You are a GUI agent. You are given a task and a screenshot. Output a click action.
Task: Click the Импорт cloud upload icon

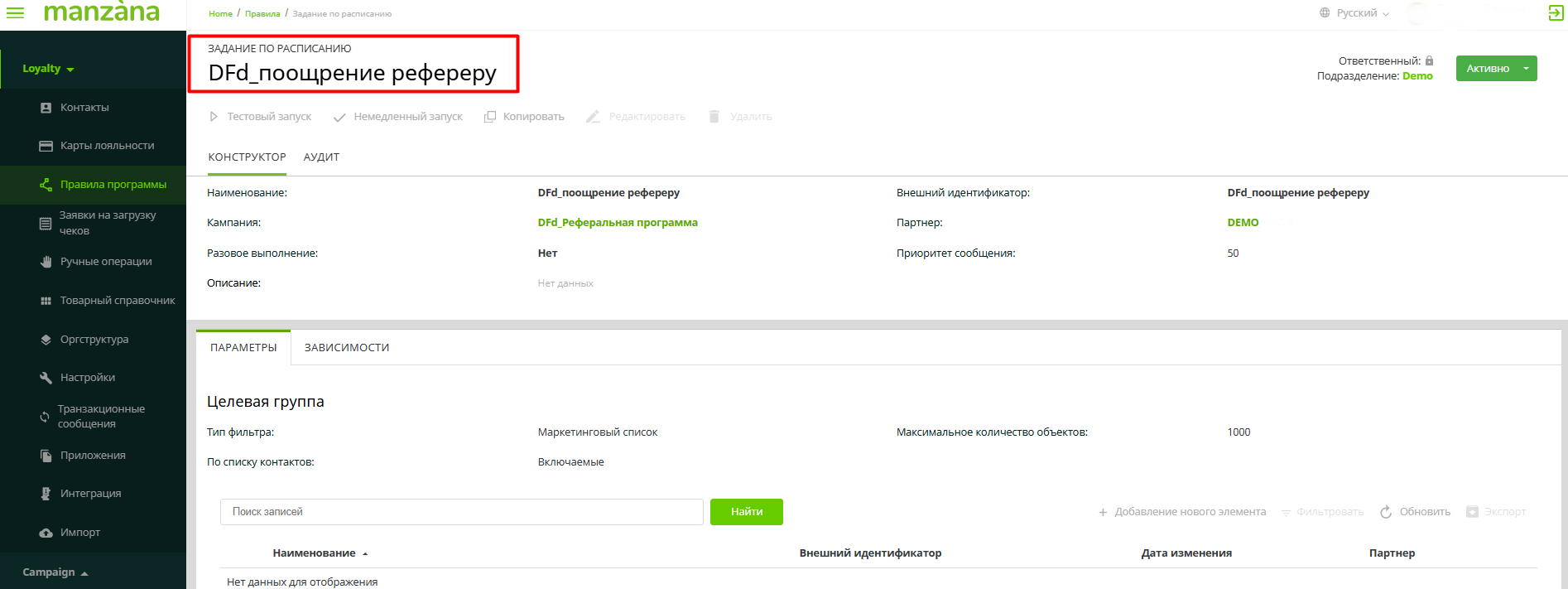[46, 533]
